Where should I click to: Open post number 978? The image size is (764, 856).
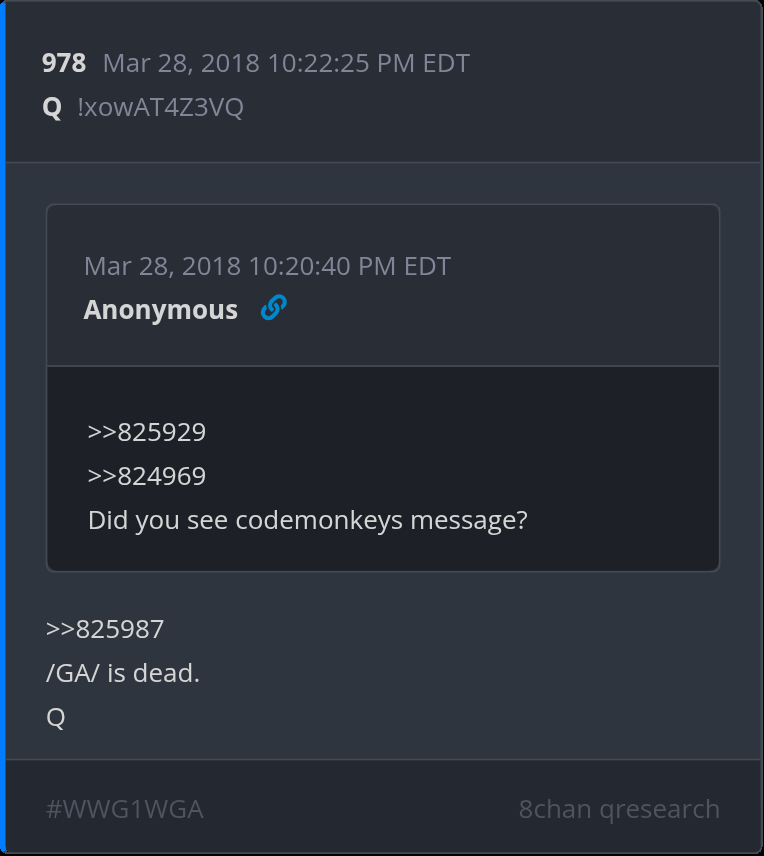64,63
